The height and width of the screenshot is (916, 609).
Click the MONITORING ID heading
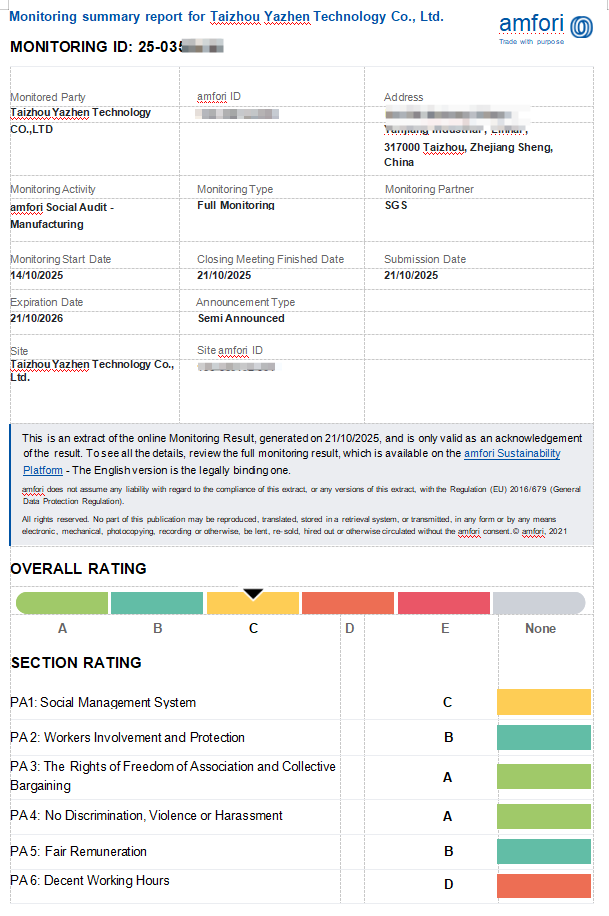[x=116, y=47]
